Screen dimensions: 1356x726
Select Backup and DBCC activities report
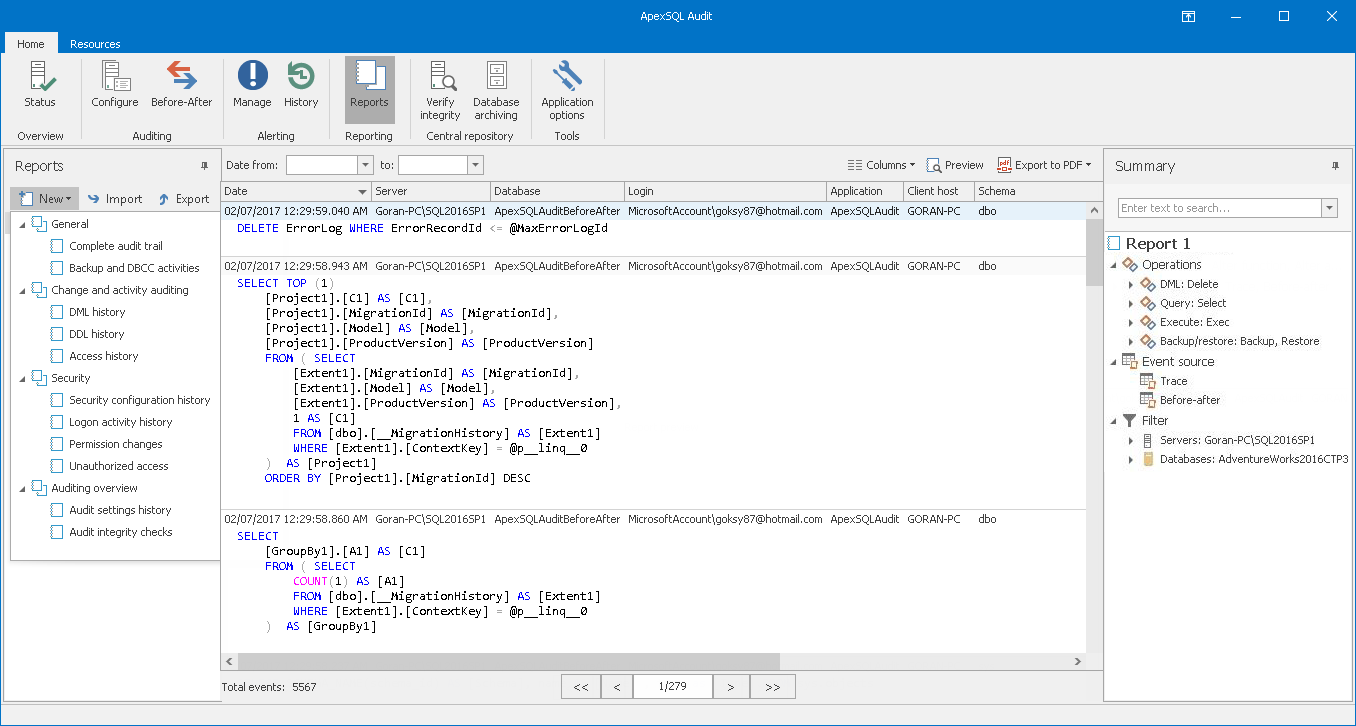(134, 268)
